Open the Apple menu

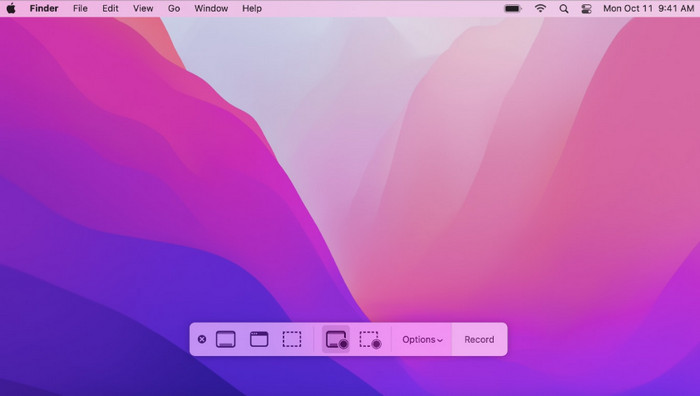[11, 8]
